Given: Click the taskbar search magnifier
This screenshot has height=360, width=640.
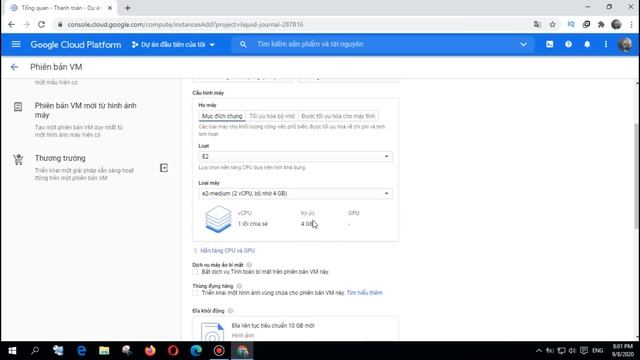Looking at the screenshot, I should pyautogui.click(x=35, y=351).
